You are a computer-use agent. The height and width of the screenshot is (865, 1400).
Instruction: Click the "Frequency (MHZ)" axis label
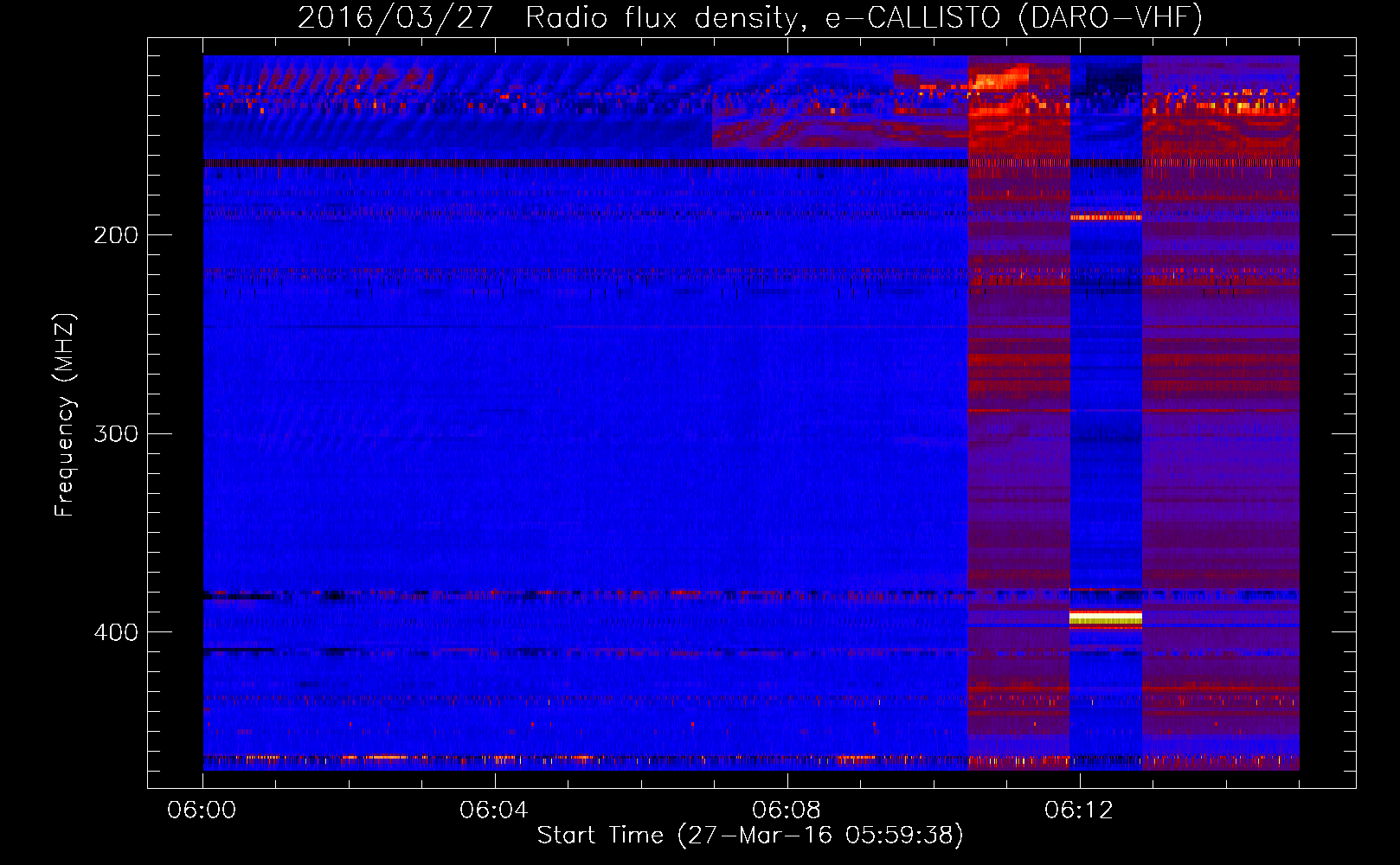click(65, 415)
